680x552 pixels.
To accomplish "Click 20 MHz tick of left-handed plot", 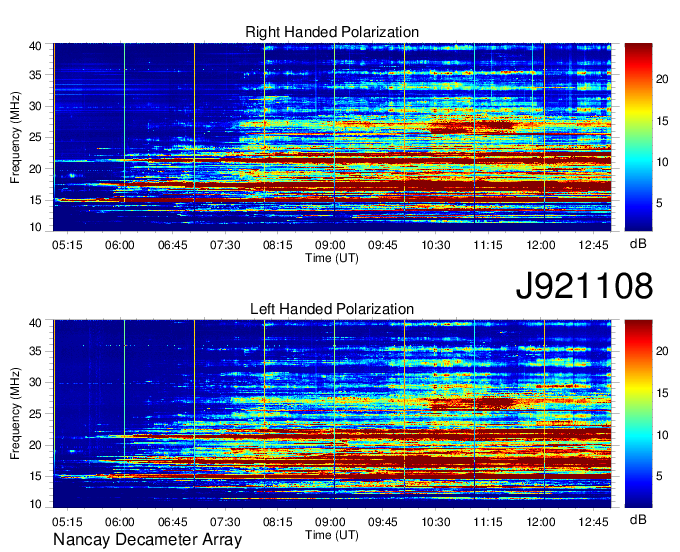I will [35, 445].
